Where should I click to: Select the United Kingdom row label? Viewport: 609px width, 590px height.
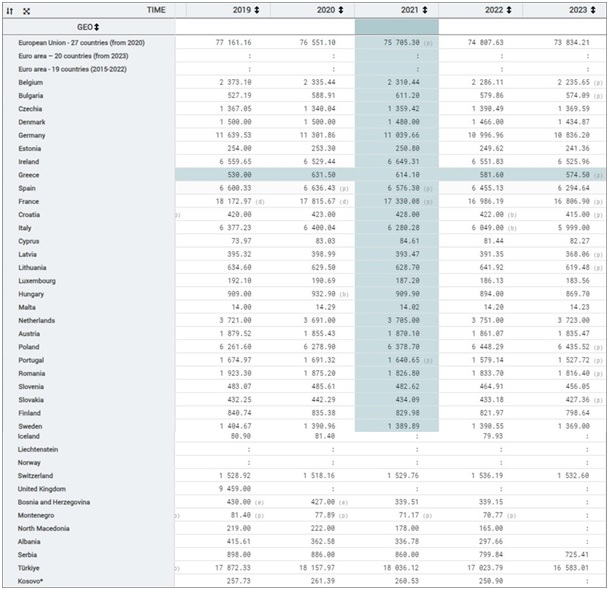tap(45, 488)
